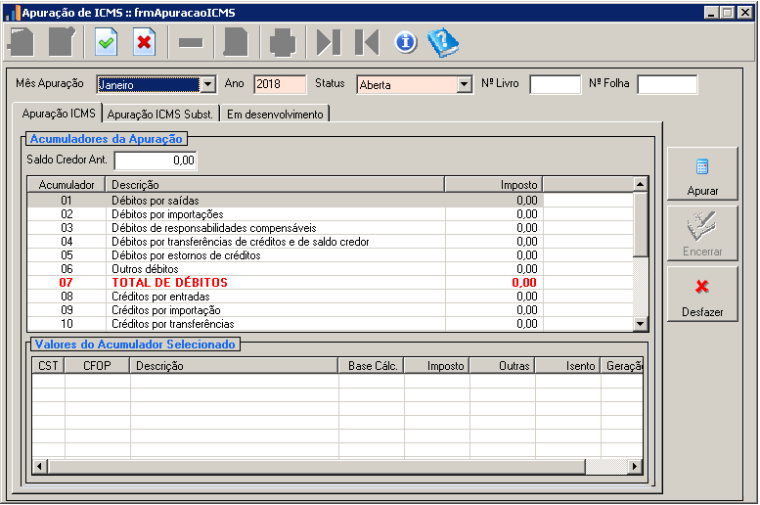
Task: Click scroll up arrow of accumulators list
Action: click(x=640, y=184)
